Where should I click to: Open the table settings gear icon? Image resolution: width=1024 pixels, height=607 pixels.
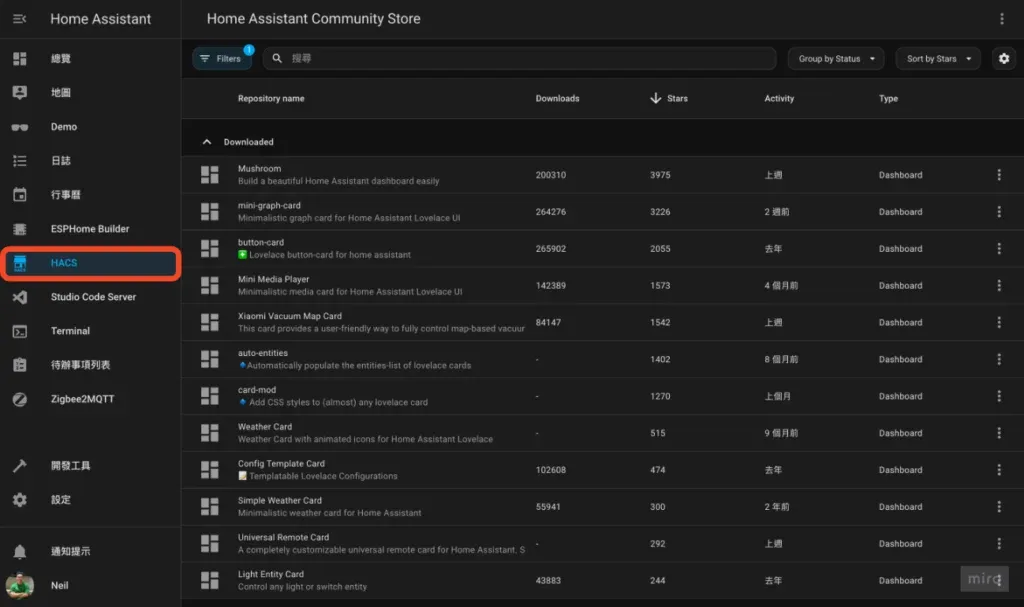point(1003,59)
